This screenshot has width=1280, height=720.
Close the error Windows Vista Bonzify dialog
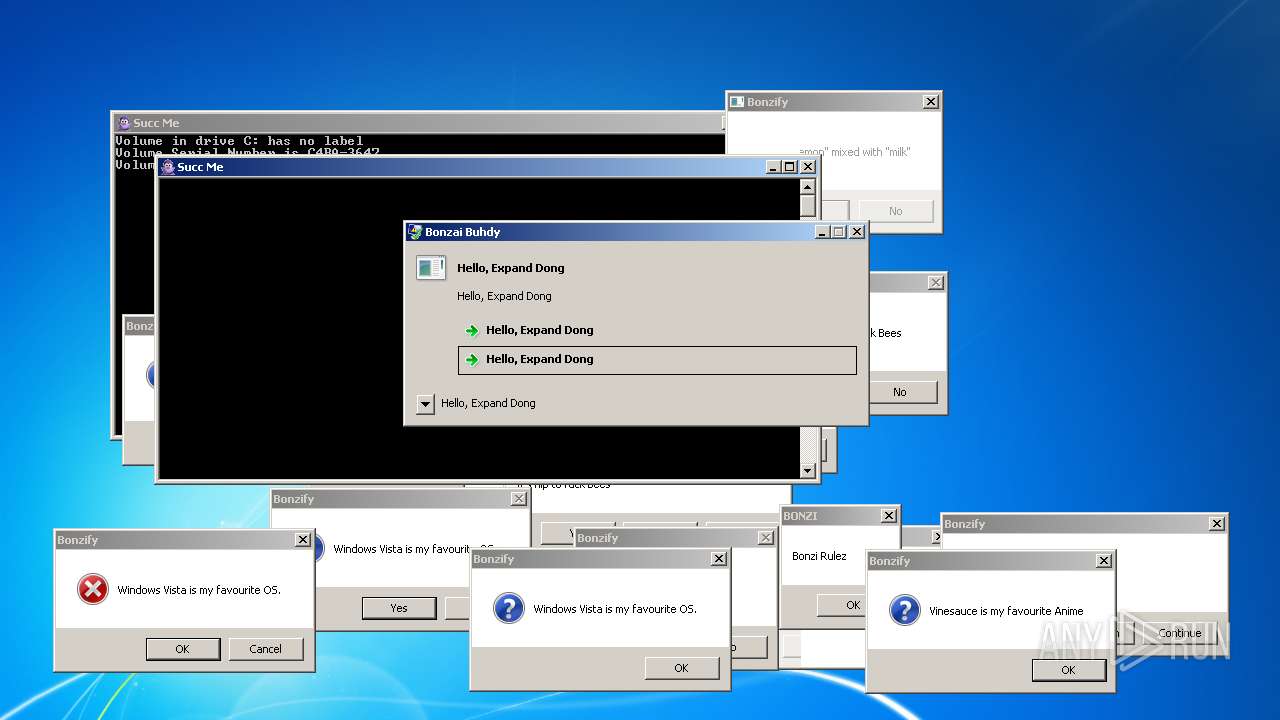303,540
